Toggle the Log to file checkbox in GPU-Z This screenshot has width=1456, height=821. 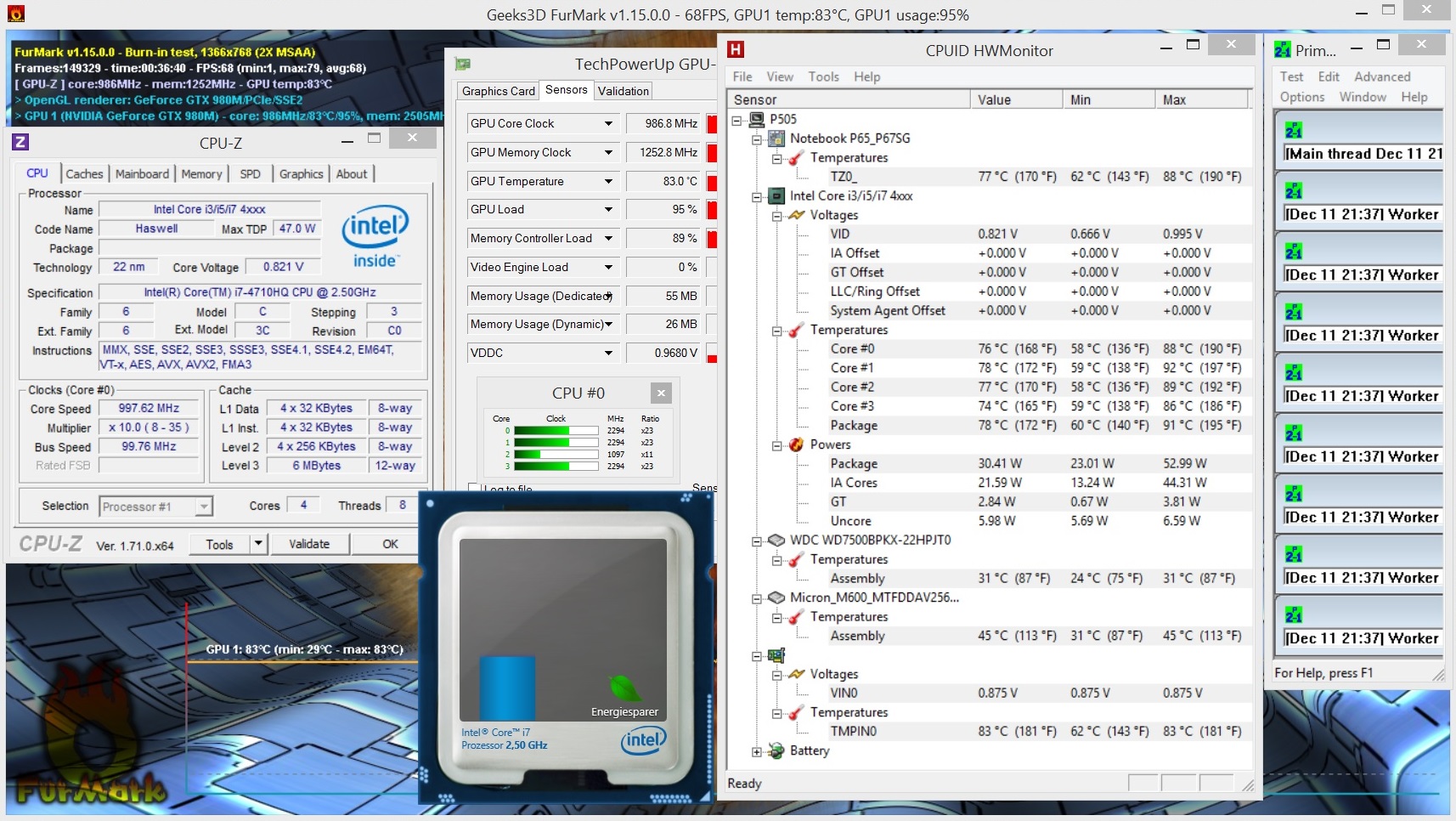(474, 489)
